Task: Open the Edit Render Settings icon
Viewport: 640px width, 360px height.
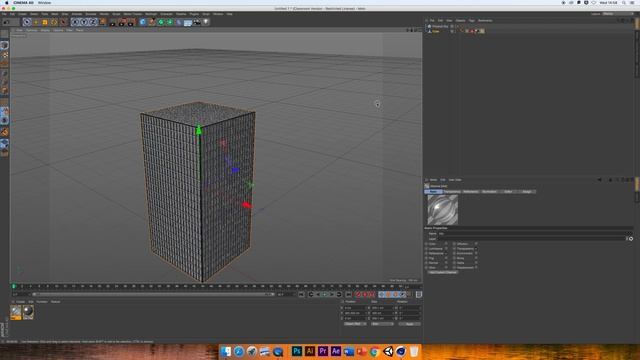Action: pos(131,22)
